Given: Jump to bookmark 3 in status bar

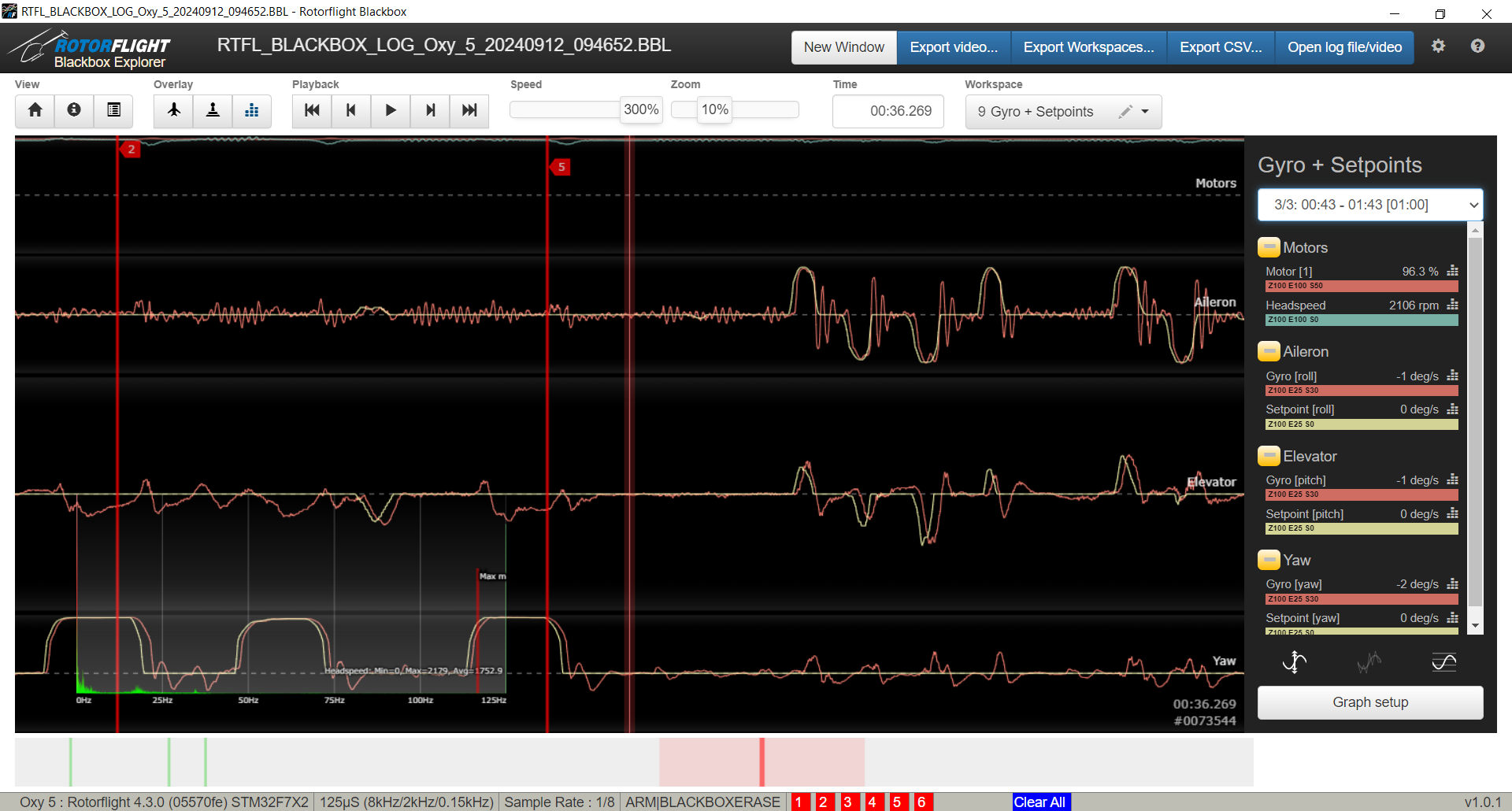Looking at the screenshot, I should [848, 802].
